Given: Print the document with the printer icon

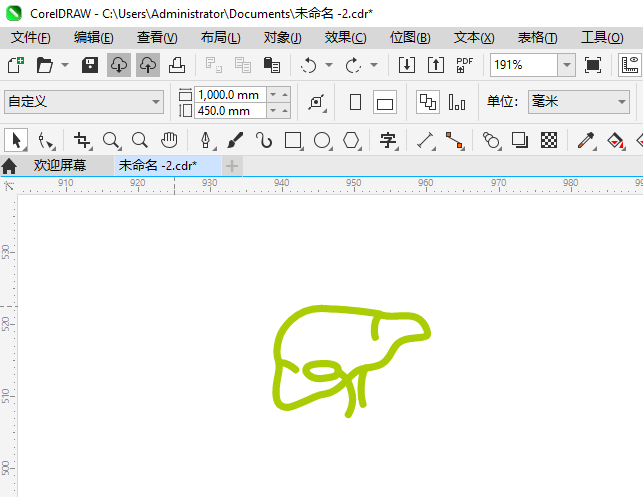Looking at the screenshot, I should click(x=177, y=65).
